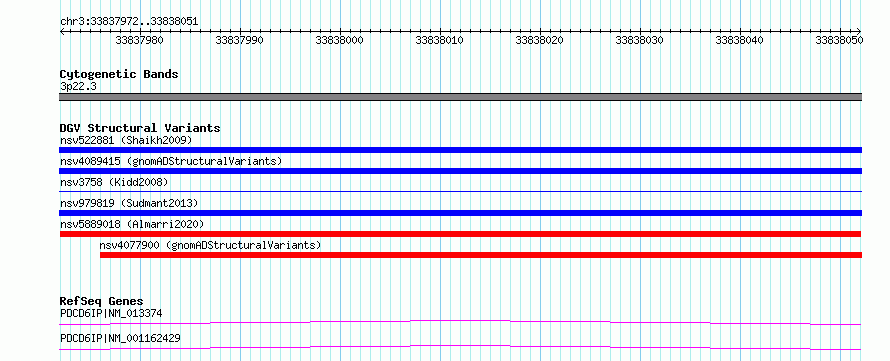Click nsv3758 (Kidd2008) label
The height and width of the screenshot is (361, 890).
click(114, 182)
